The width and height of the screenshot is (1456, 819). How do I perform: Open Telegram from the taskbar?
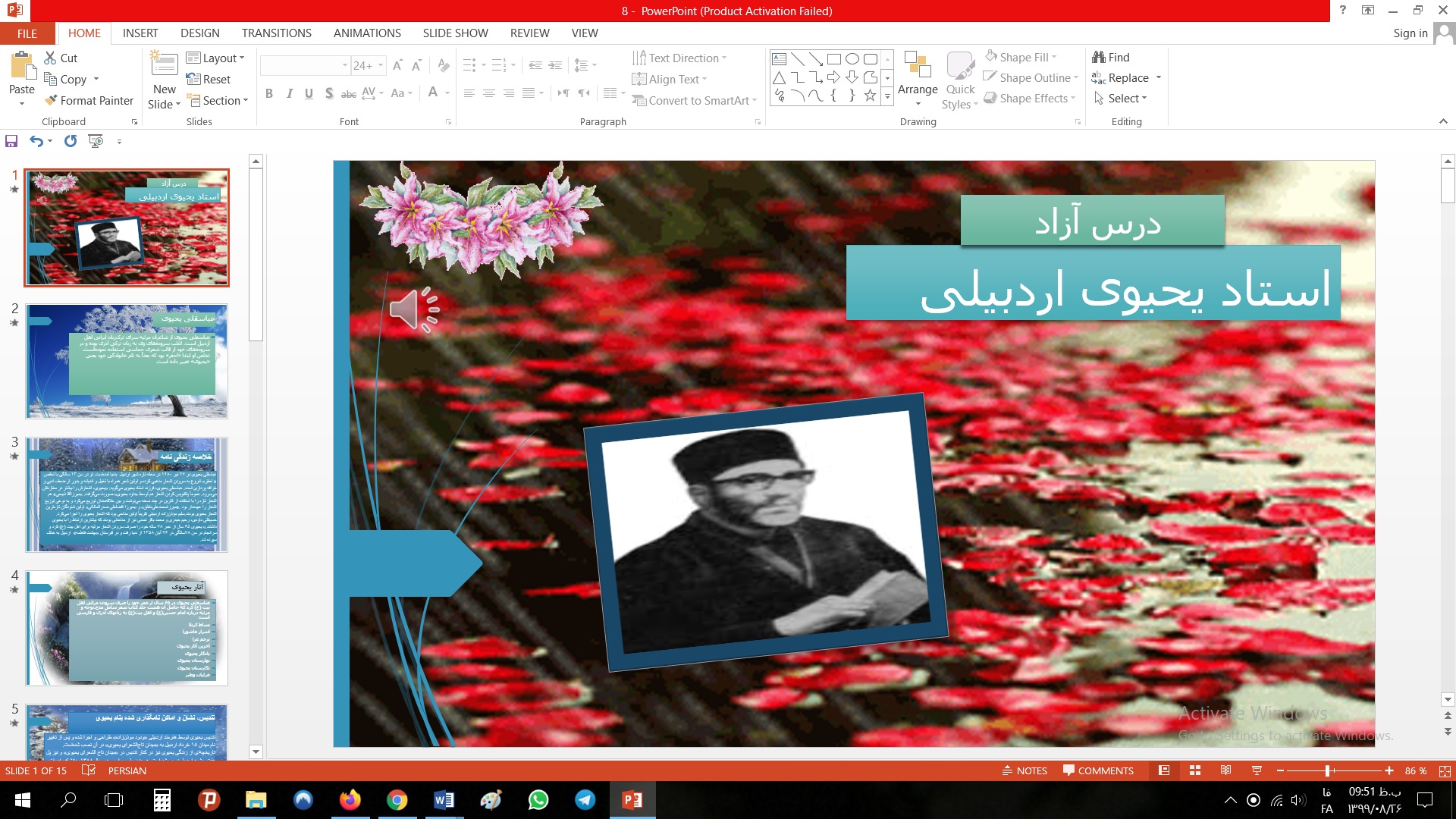tap(585, 800)
